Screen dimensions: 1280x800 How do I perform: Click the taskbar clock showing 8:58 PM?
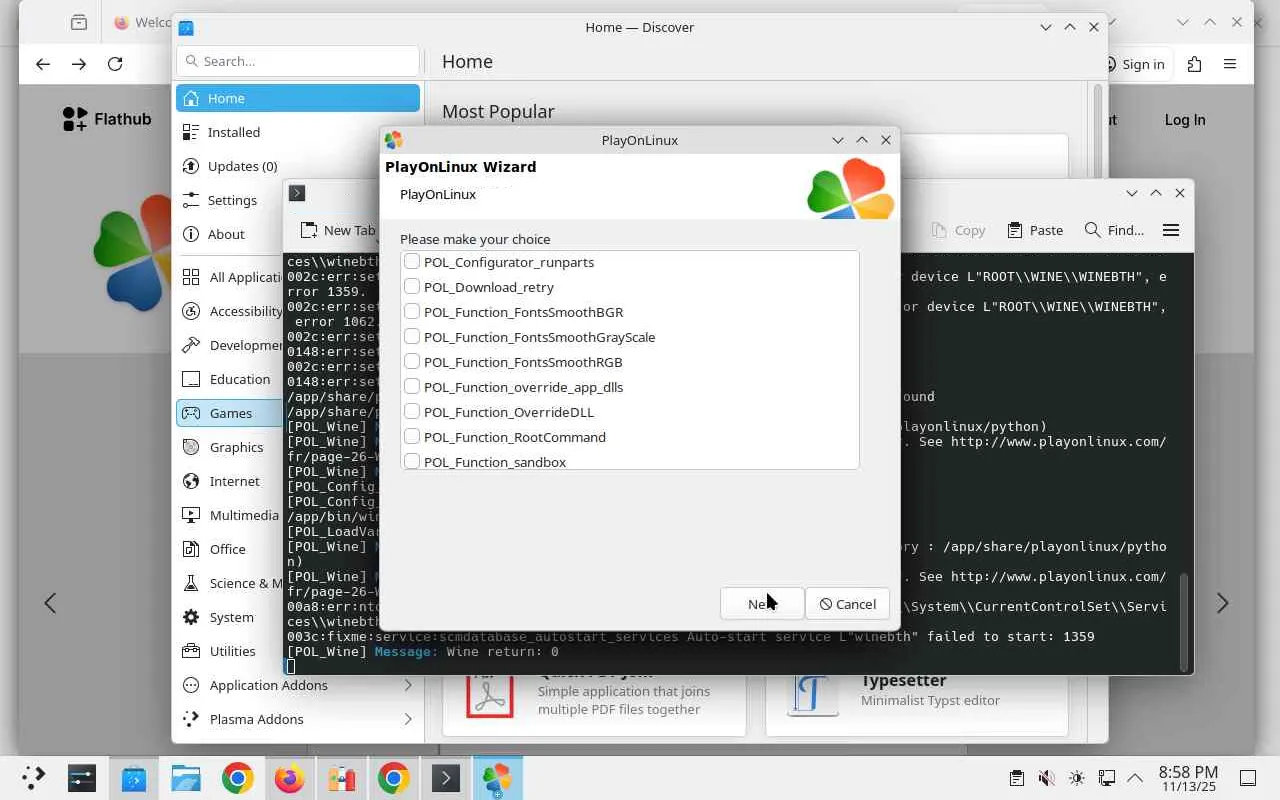(1188, 778)
